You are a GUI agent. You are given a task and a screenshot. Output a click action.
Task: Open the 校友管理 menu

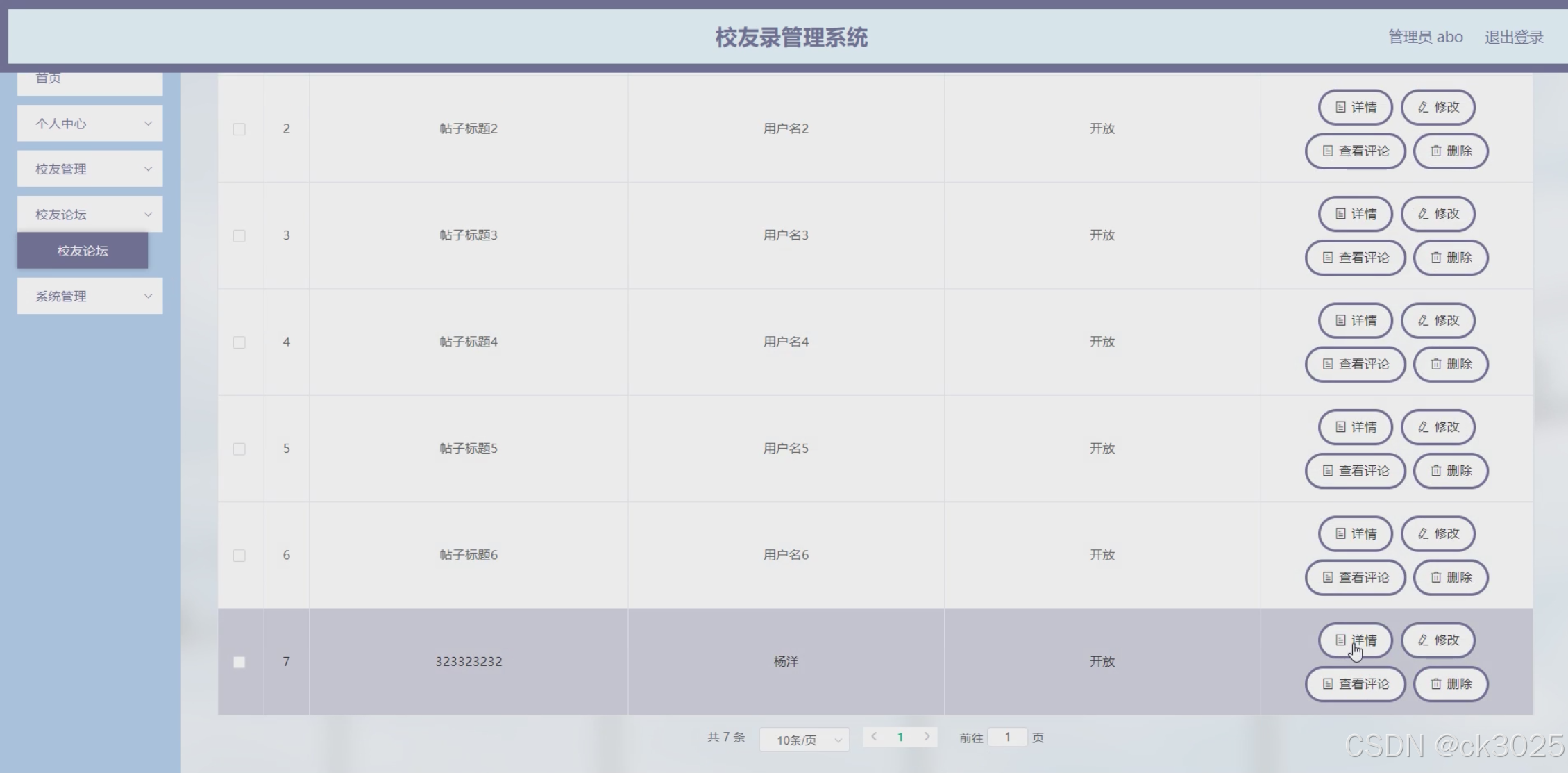coord(90,169)
